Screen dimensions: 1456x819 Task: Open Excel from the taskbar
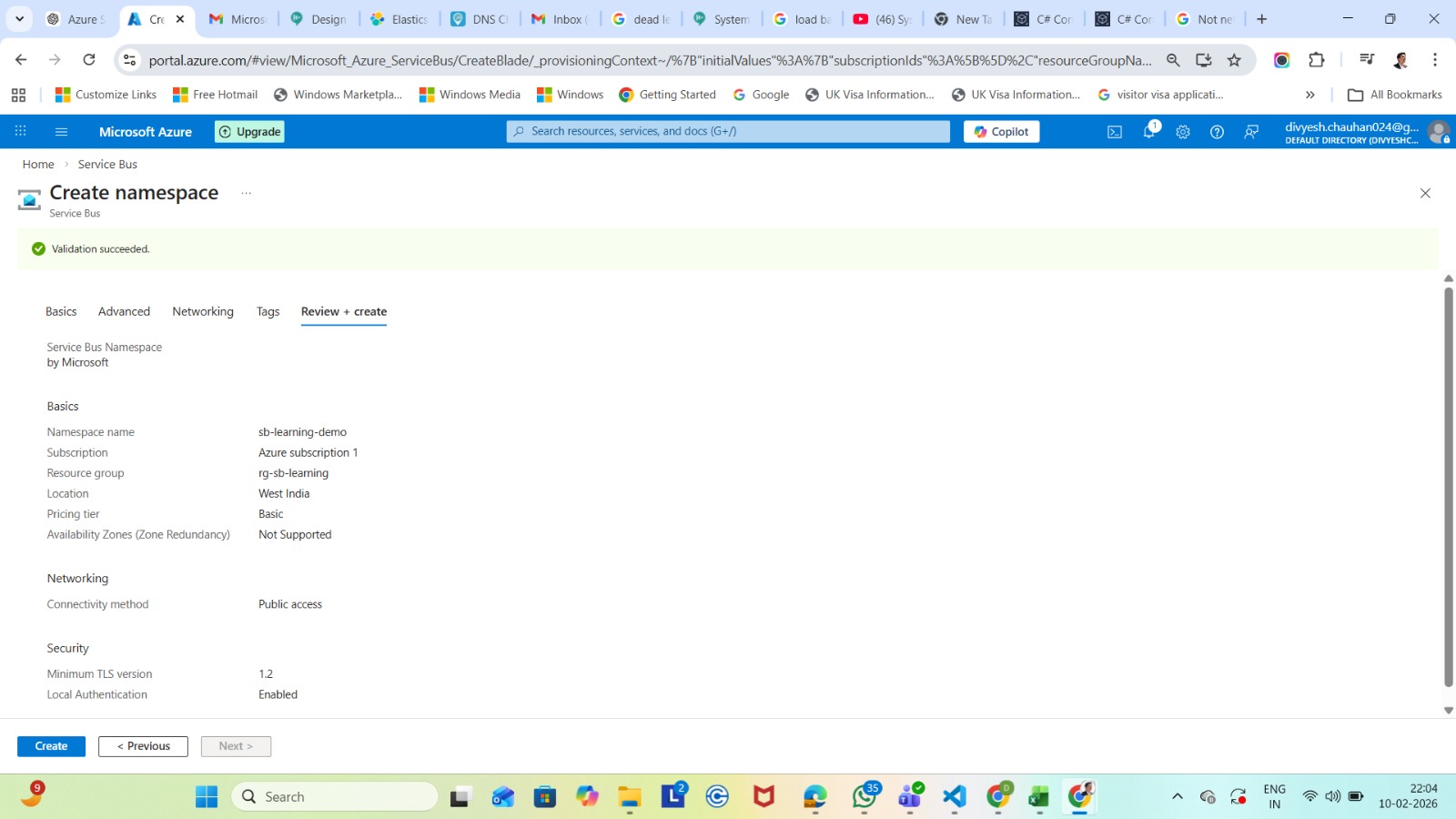pyautogui.click(x=1039, y=797)
